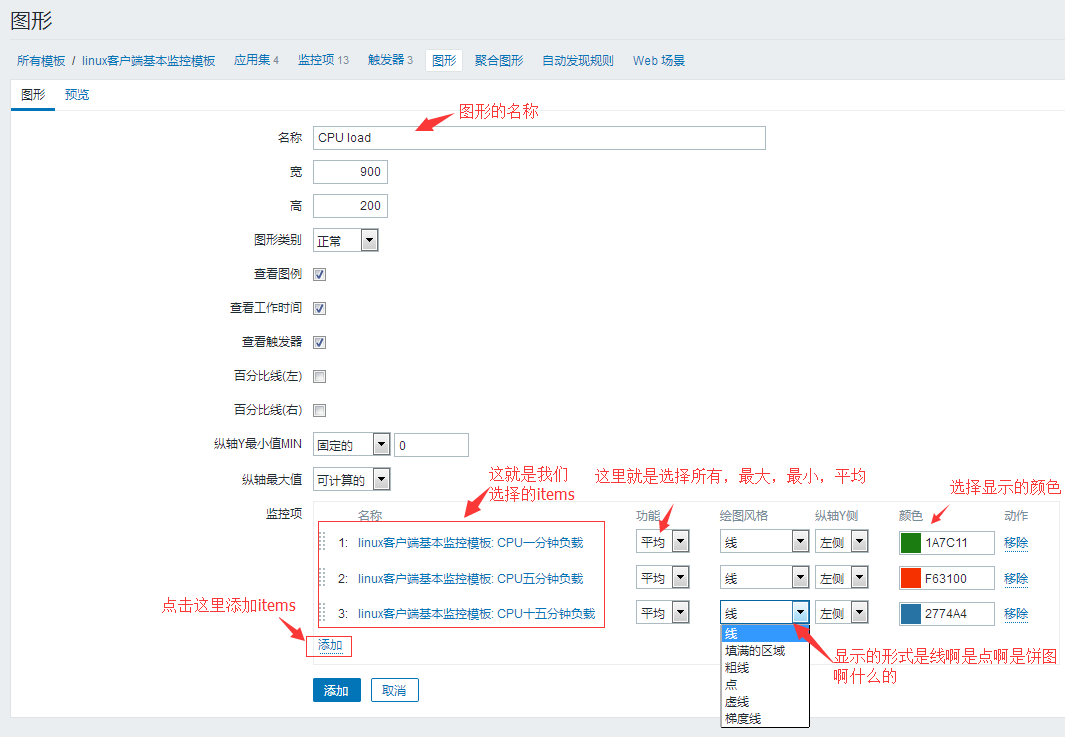This screenshot has width=1065, height=737.
Task: Go to the 监控项 tab
Action: [322, 60]
